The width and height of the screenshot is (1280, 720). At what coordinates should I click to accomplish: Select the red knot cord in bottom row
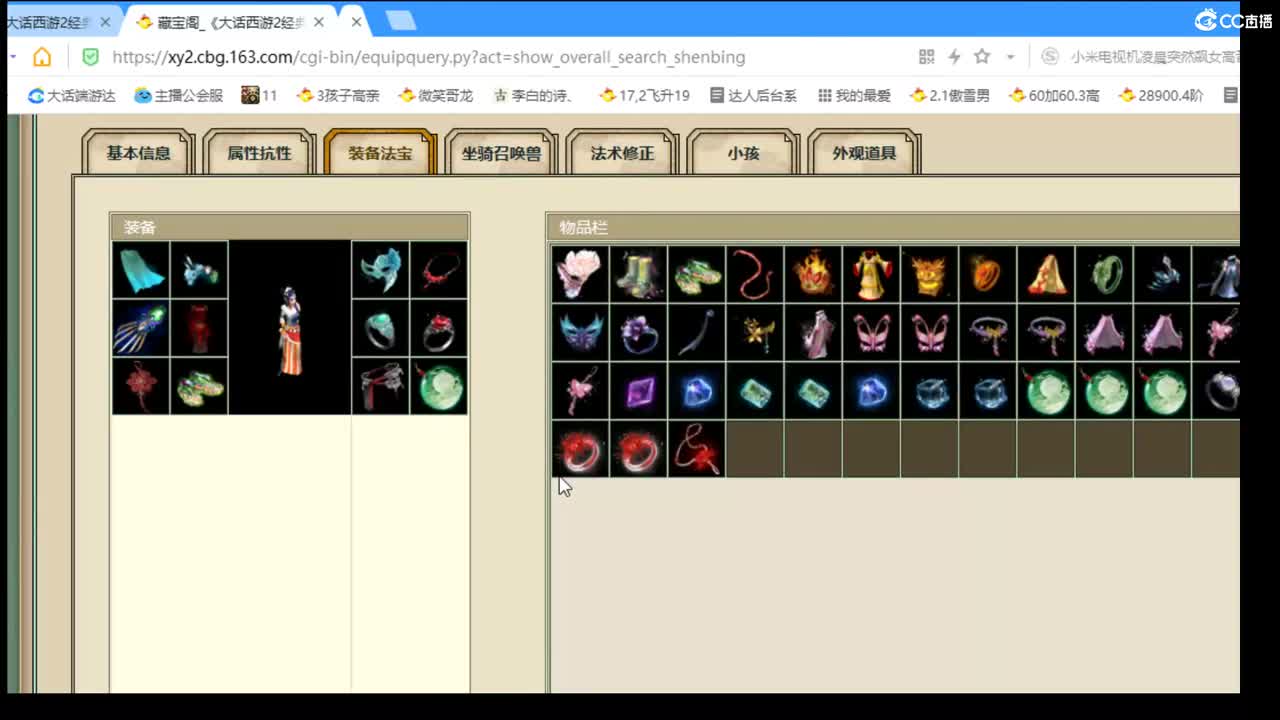tap(696, 448)
